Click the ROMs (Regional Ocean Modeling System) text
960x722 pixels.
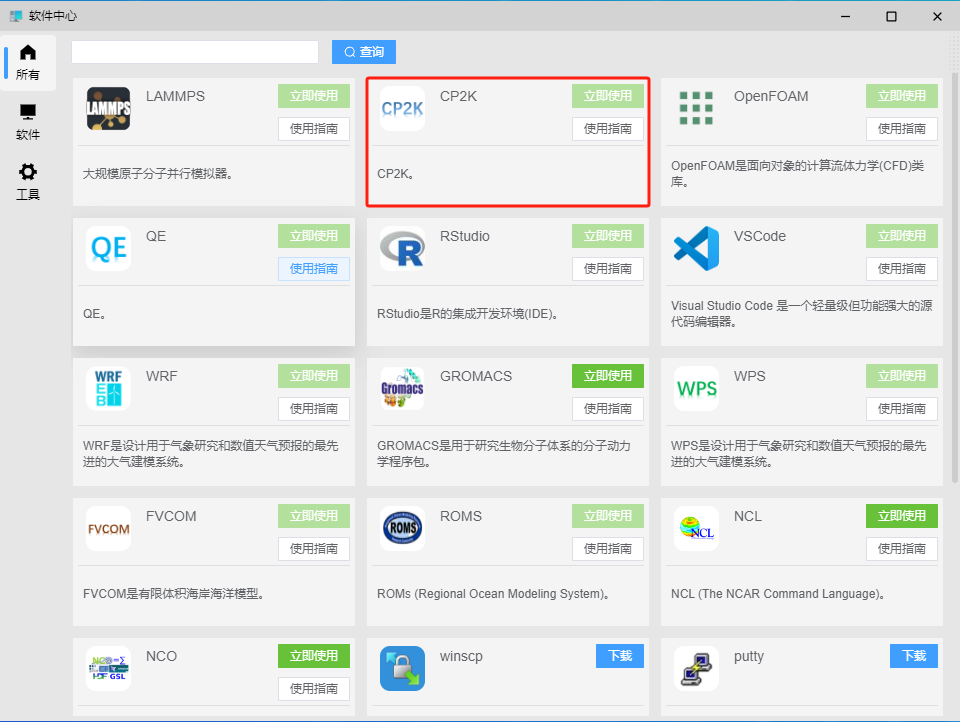[493, 594]
